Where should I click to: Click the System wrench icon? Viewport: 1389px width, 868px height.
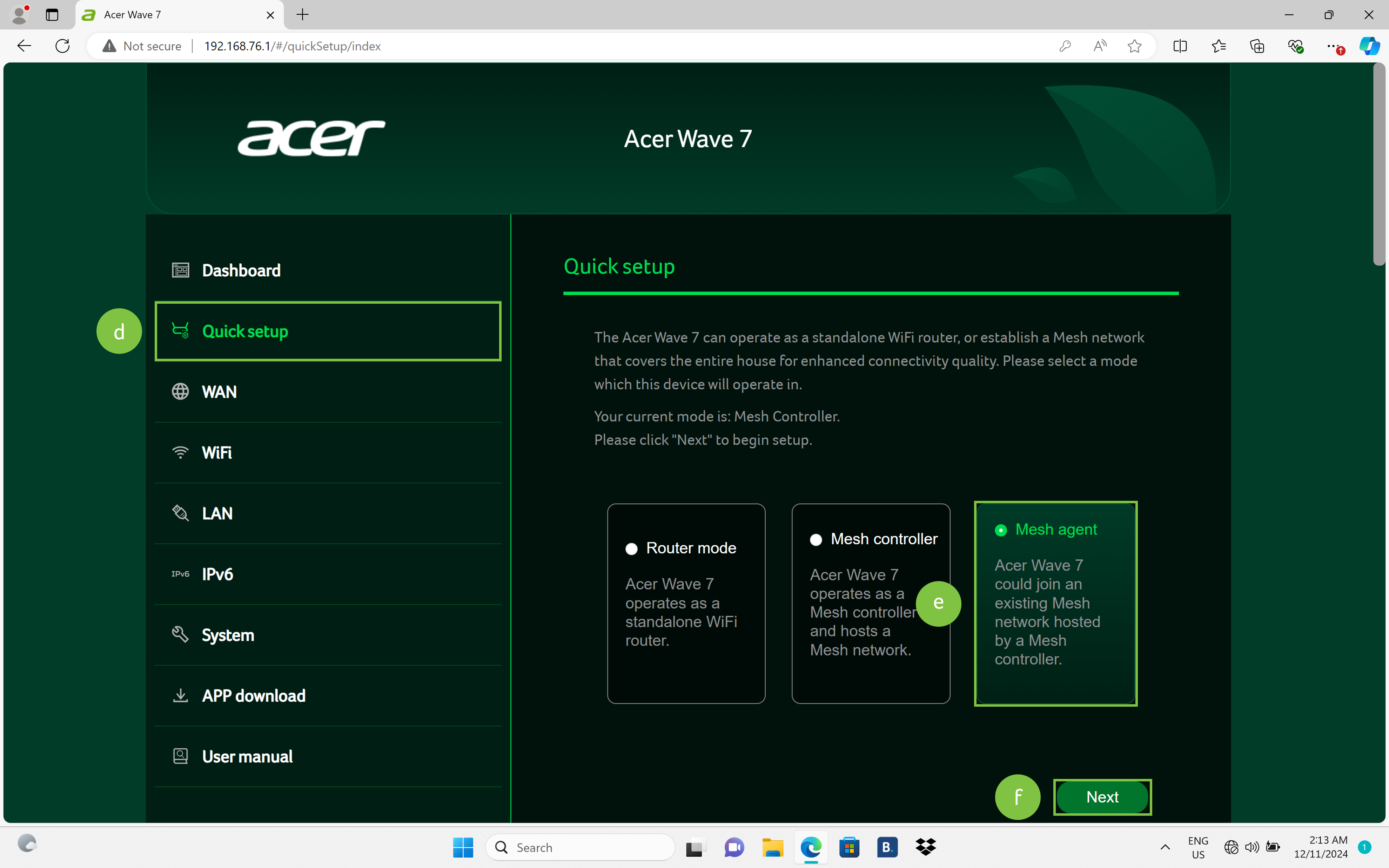tap(180, 634)
